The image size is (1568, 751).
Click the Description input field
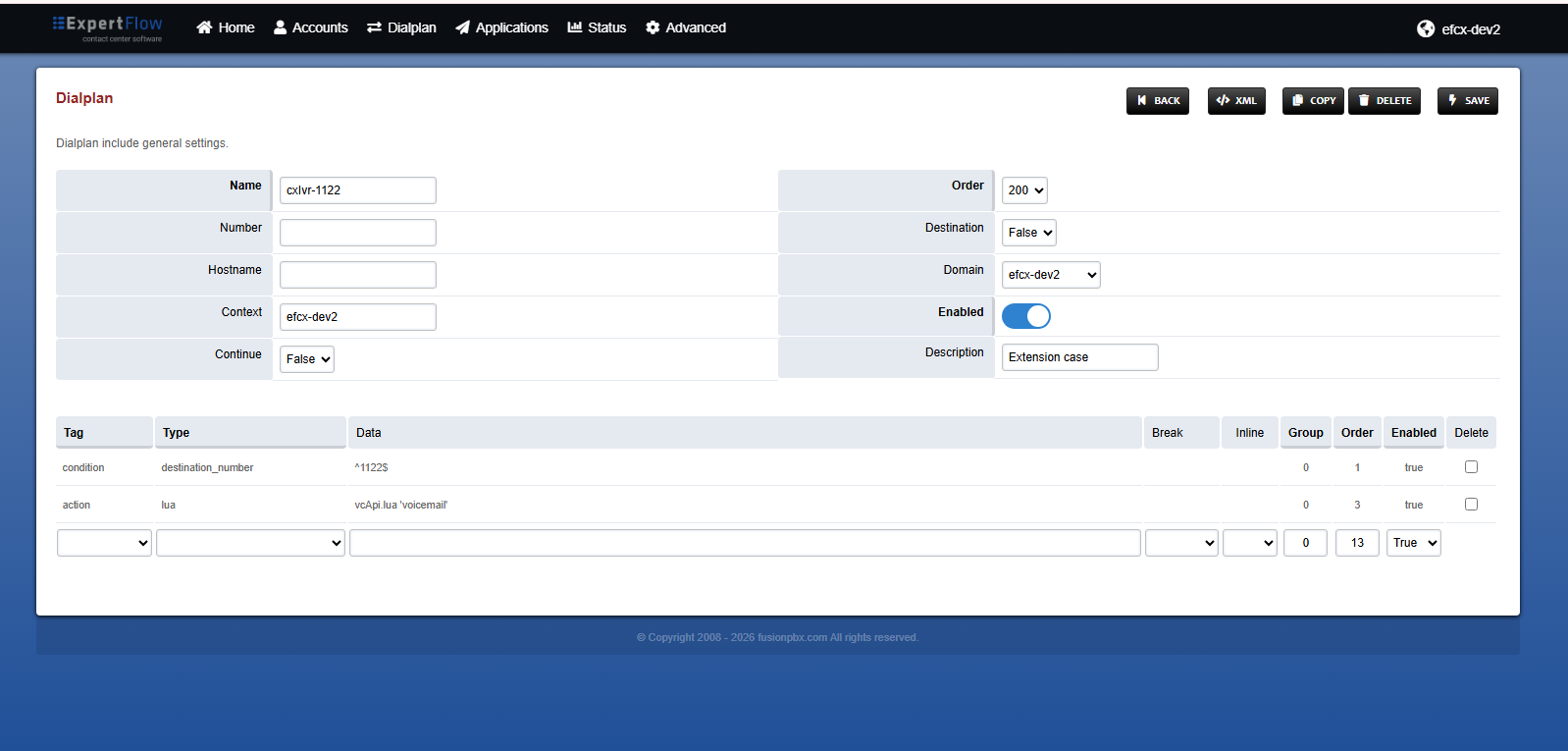[1079, 357]
